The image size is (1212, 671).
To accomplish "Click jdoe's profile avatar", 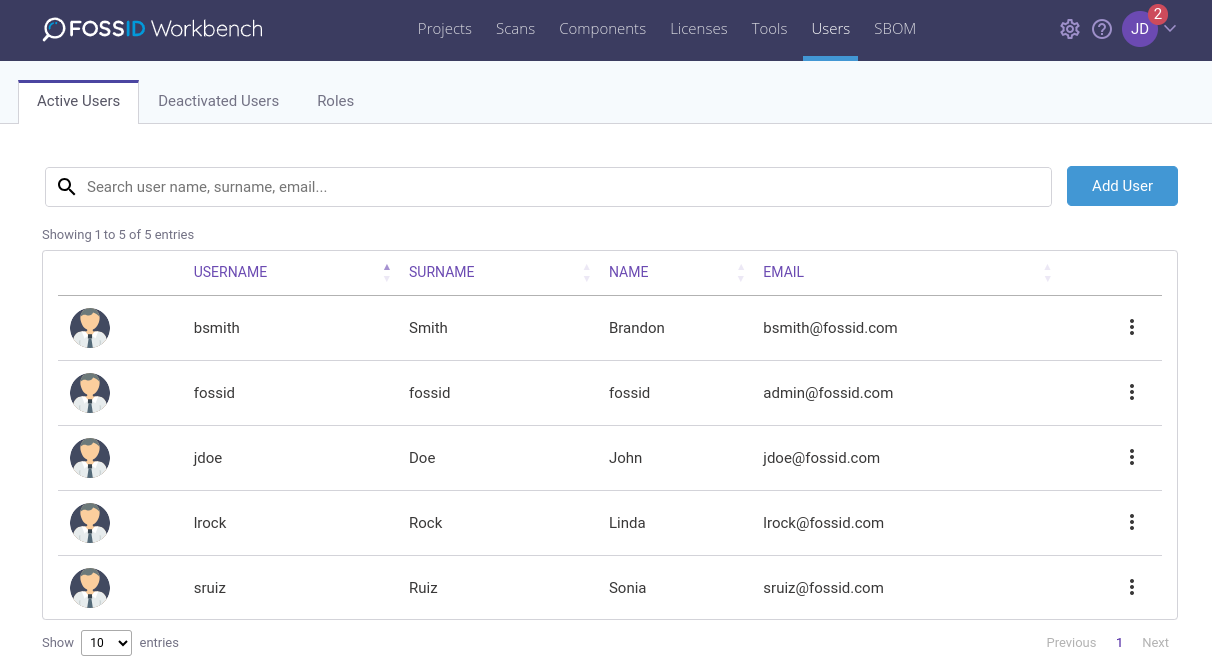I will pyautogui.click(x=90, y=458).
